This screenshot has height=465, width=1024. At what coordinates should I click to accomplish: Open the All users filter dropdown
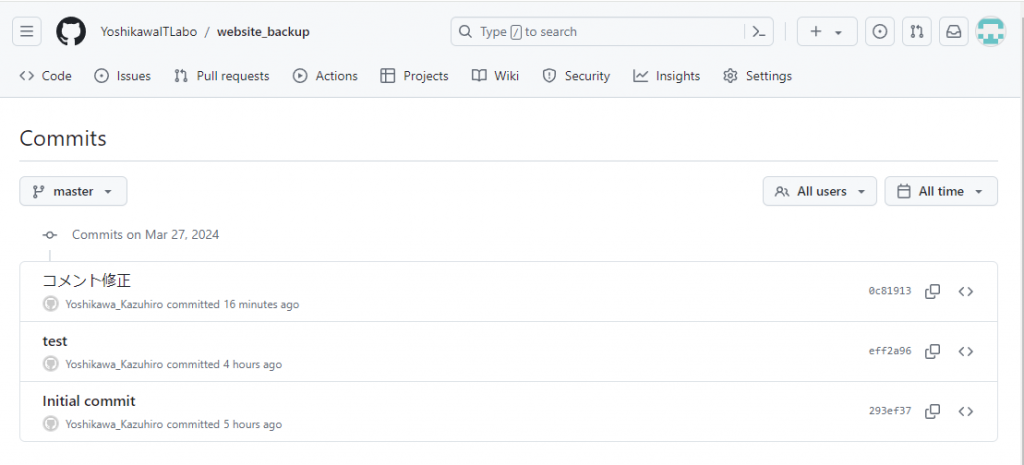[819, 191]
